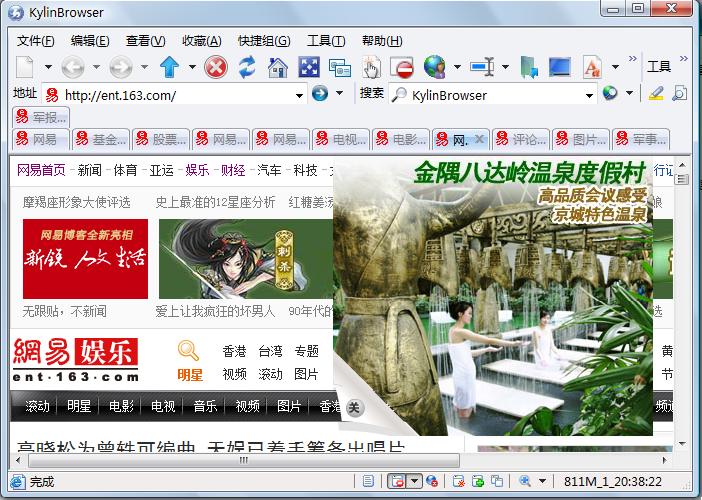702x500 pixels.
Task: Stop loading with the red X icon
Action: [x=216, y=67]
